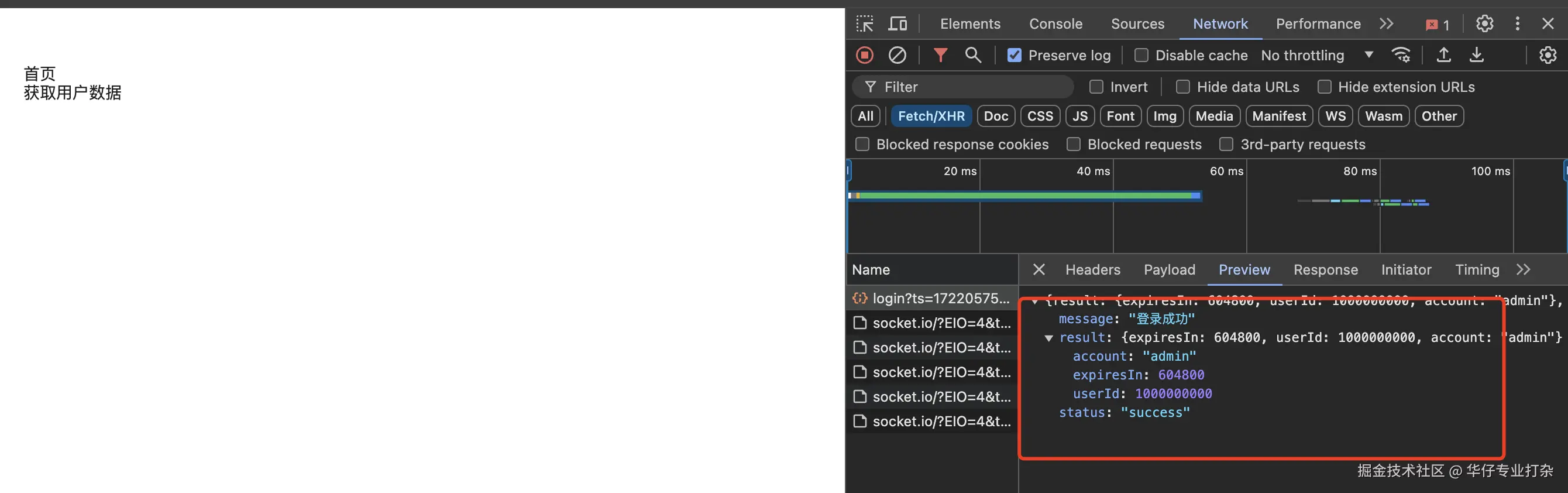Open the Performance tab
This screenshot has width=1568, height=493.
click(x=1318, y=24)
